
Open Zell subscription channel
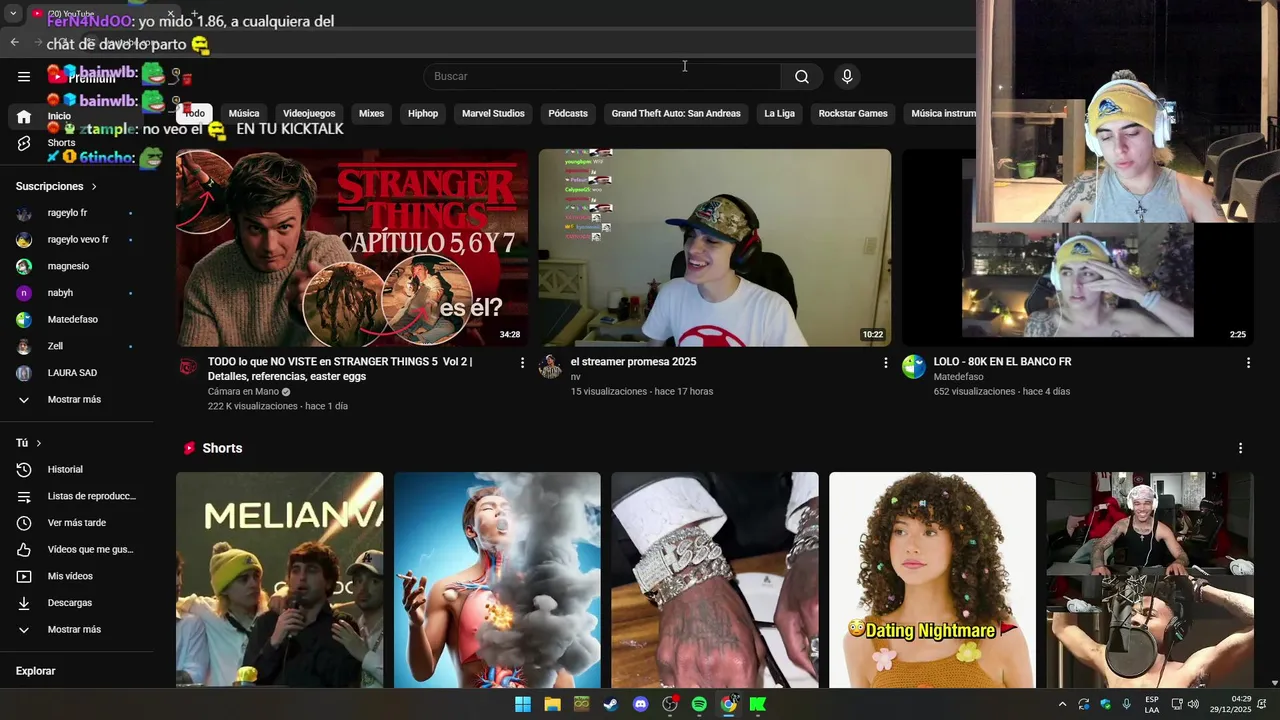click(77, 346)
